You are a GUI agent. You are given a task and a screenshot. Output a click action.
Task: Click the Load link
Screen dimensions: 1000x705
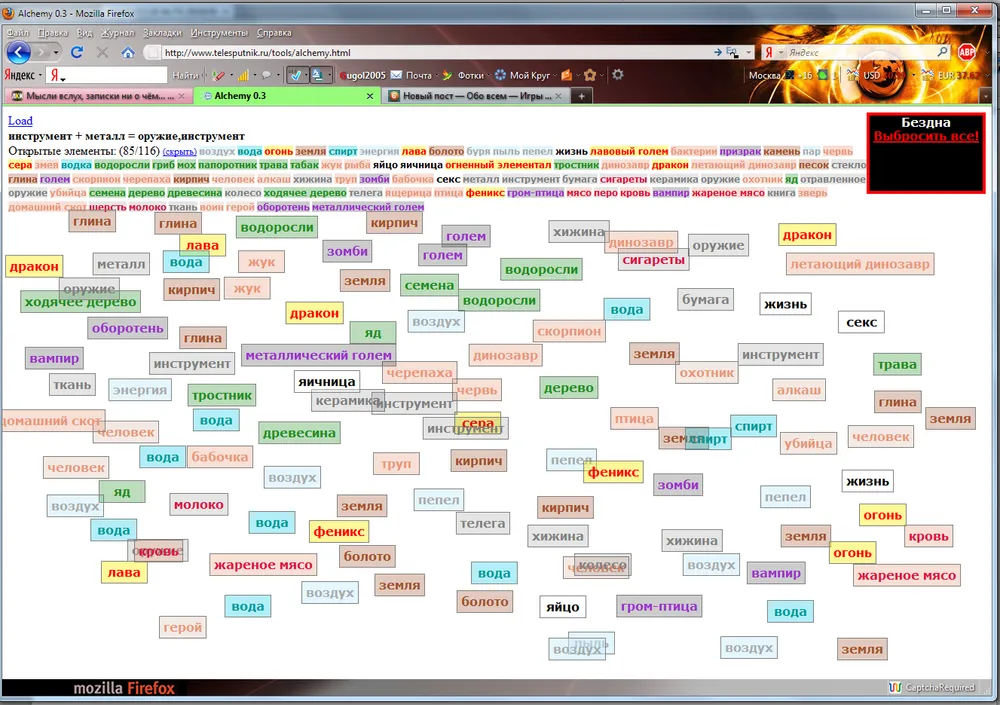click(20, 121)
